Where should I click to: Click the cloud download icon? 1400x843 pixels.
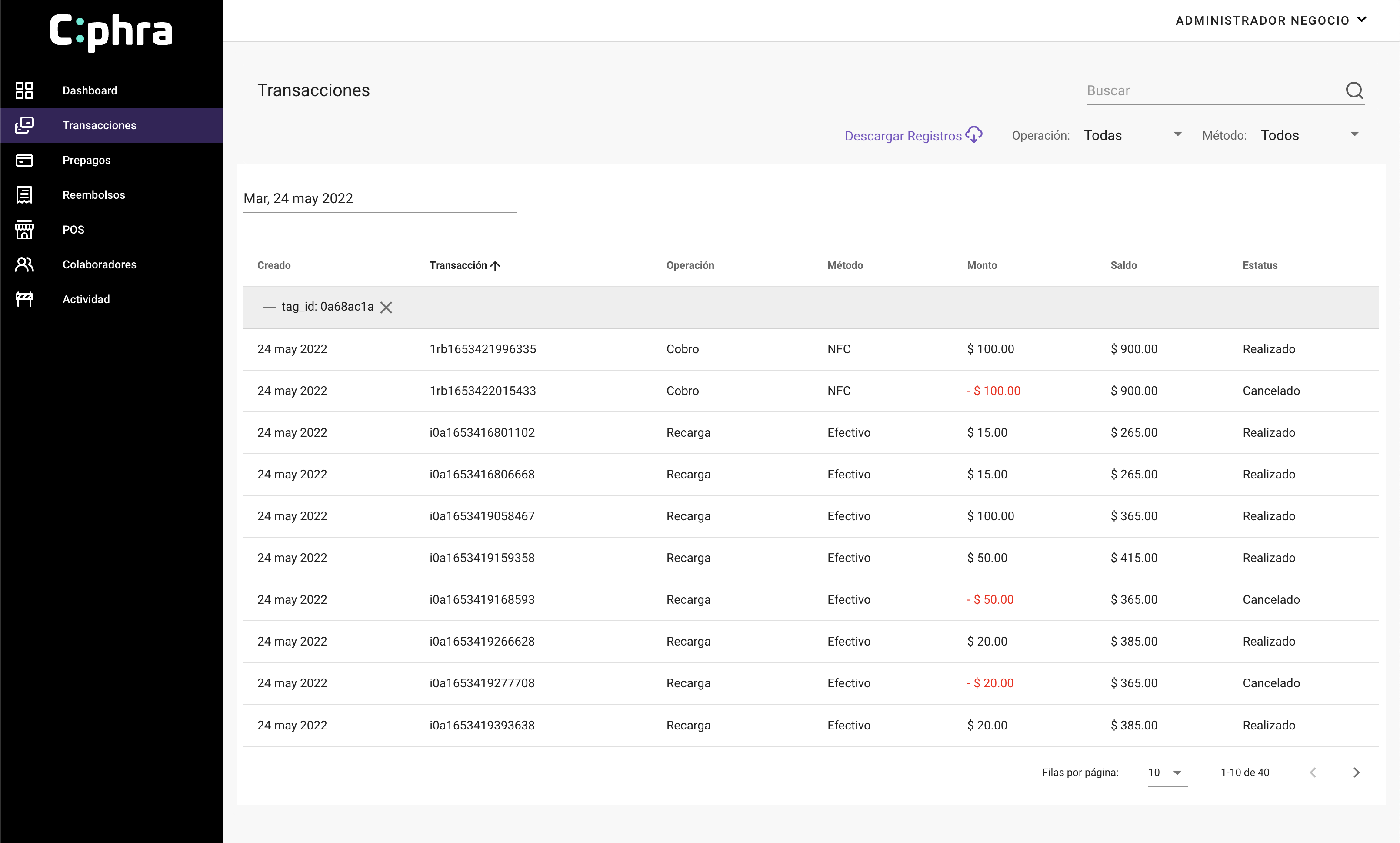click(974, 135)
